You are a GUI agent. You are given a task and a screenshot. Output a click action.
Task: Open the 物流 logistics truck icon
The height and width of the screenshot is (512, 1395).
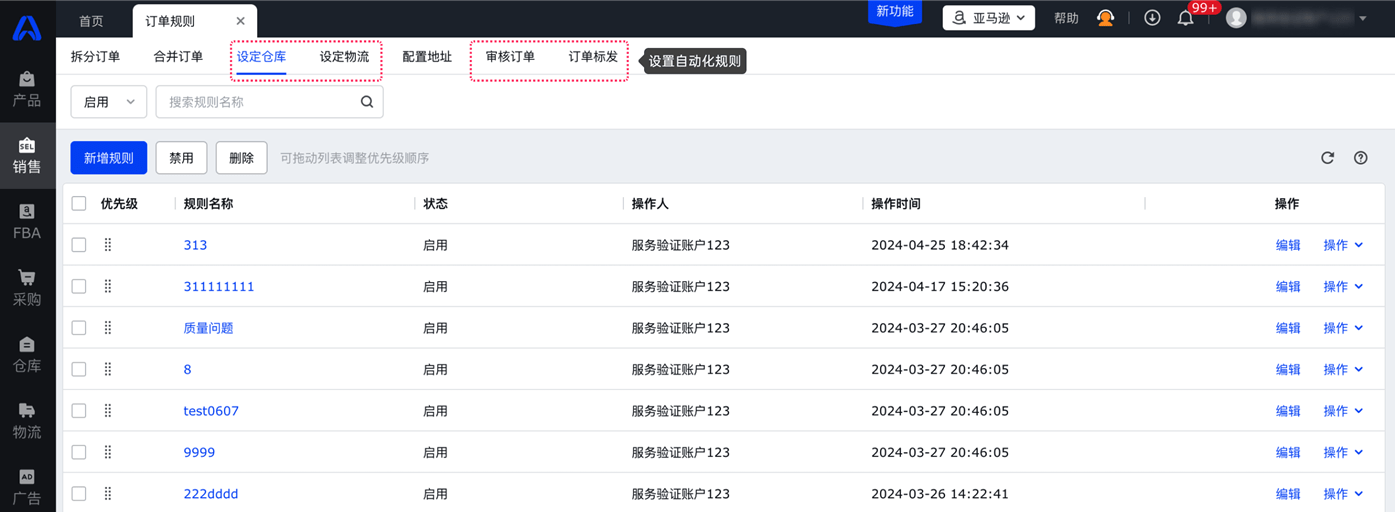pos(27,420)
